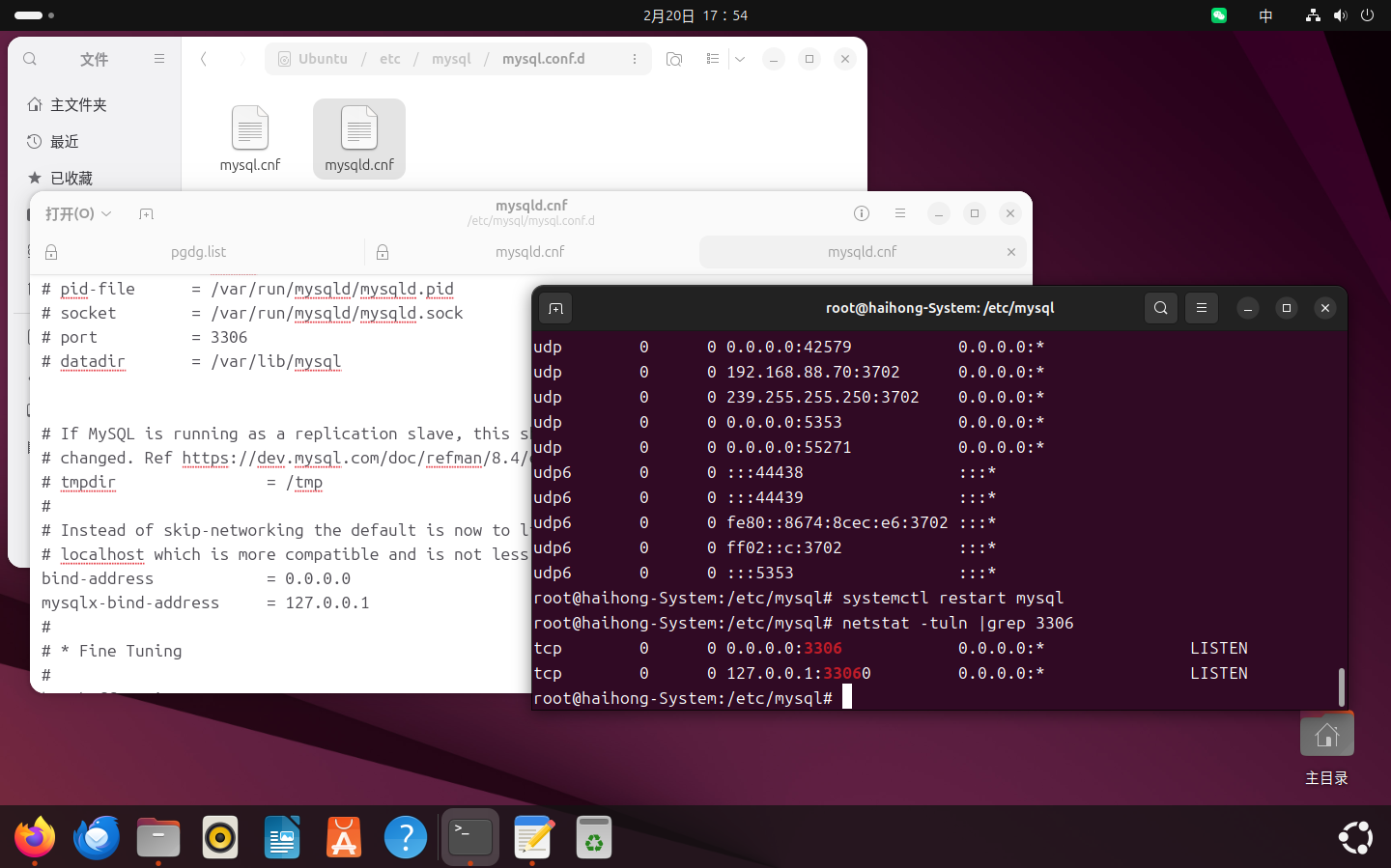Click etc in Files path bar

coord(390,59)
